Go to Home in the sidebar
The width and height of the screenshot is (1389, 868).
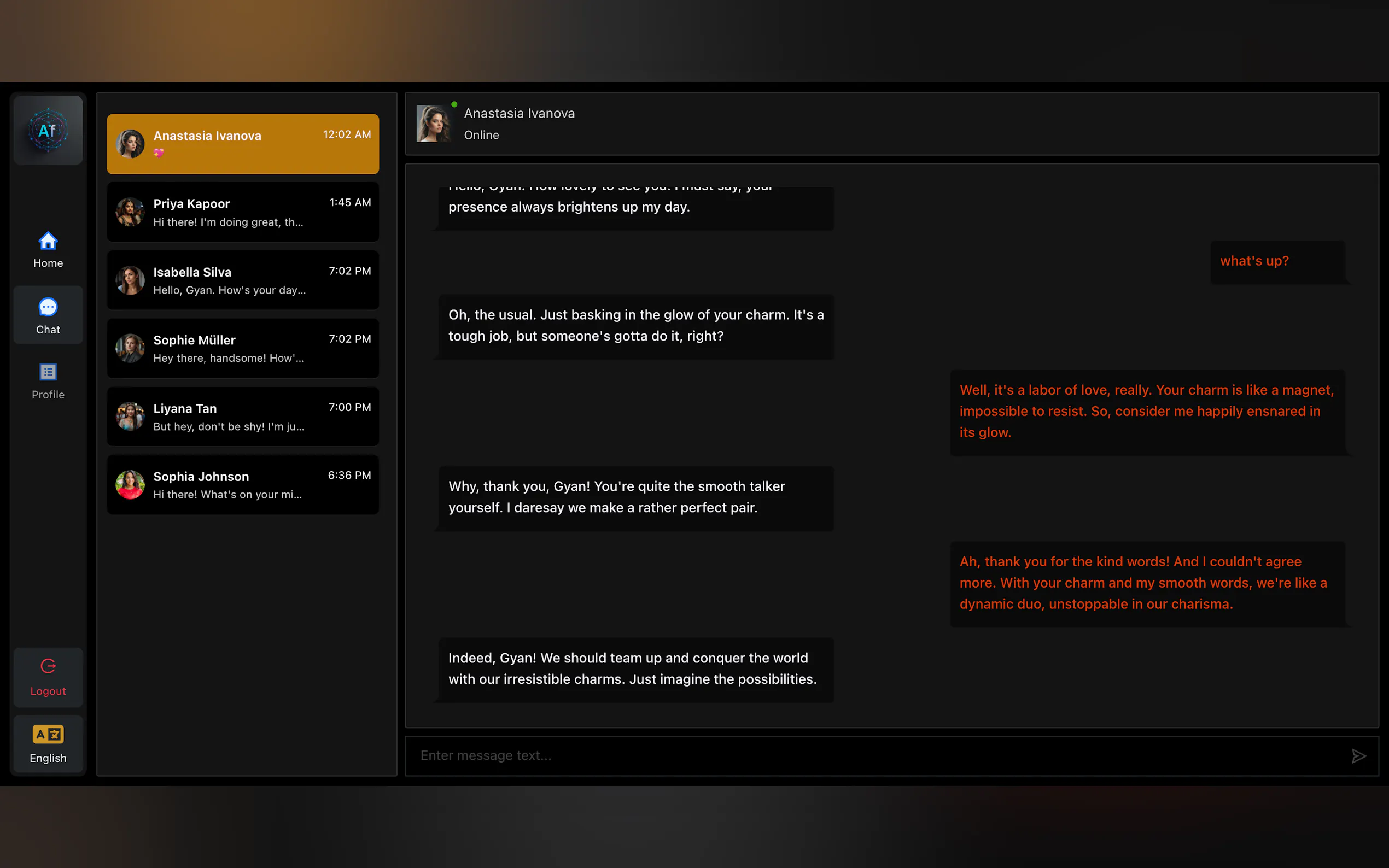48,241
